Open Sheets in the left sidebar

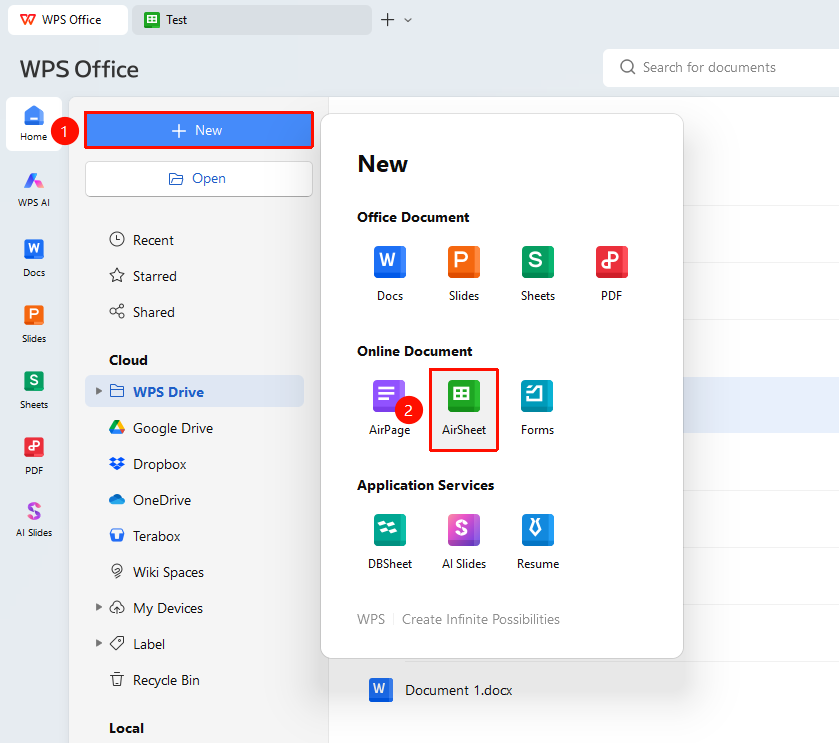click(34, 390)
